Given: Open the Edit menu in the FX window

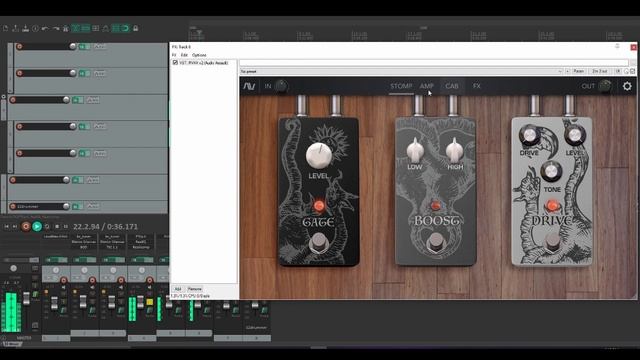Looking at the screenshot, I should tap(184, 55).
